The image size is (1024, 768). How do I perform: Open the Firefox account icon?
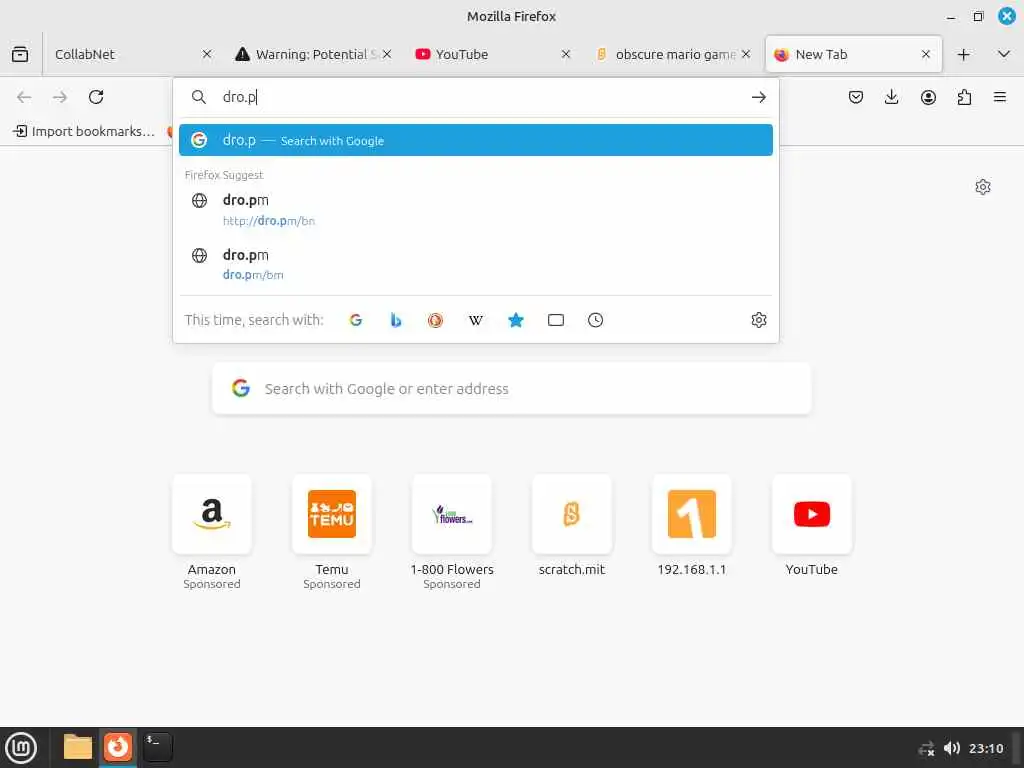coord(928,97)
